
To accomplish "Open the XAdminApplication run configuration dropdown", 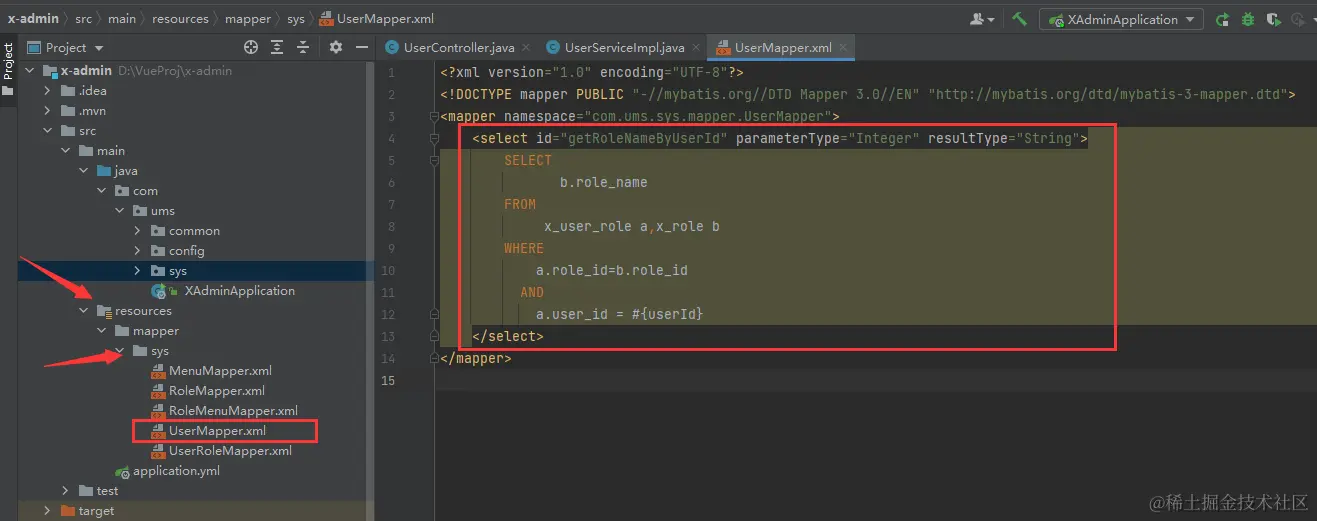I will pyautogui.click(x=1121, y=19).
